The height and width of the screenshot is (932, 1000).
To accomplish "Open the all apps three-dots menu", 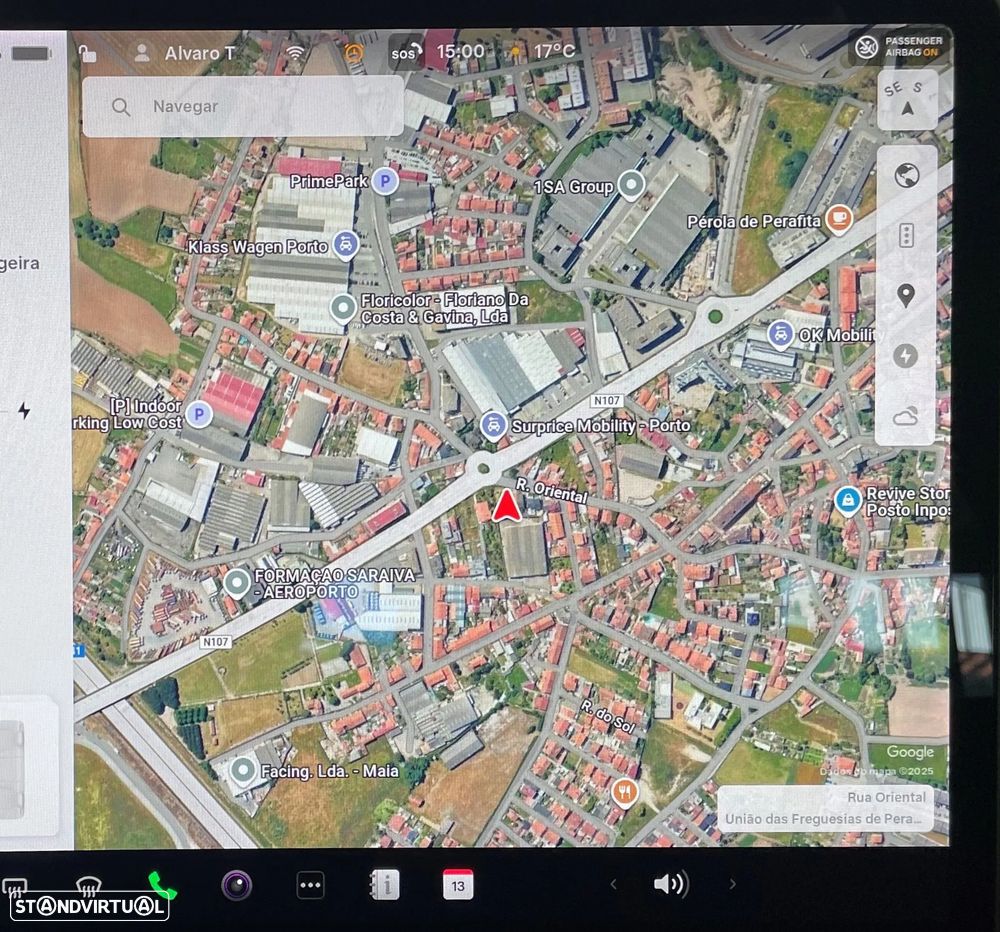I will click(x=311, y=885).
